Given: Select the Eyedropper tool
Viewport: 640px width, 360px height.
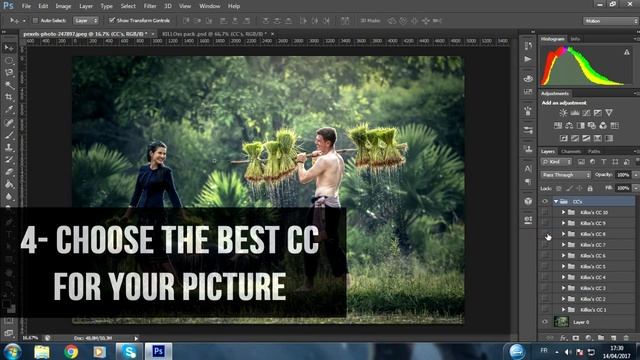Looking at the screenshot, I should coord(9,110).
